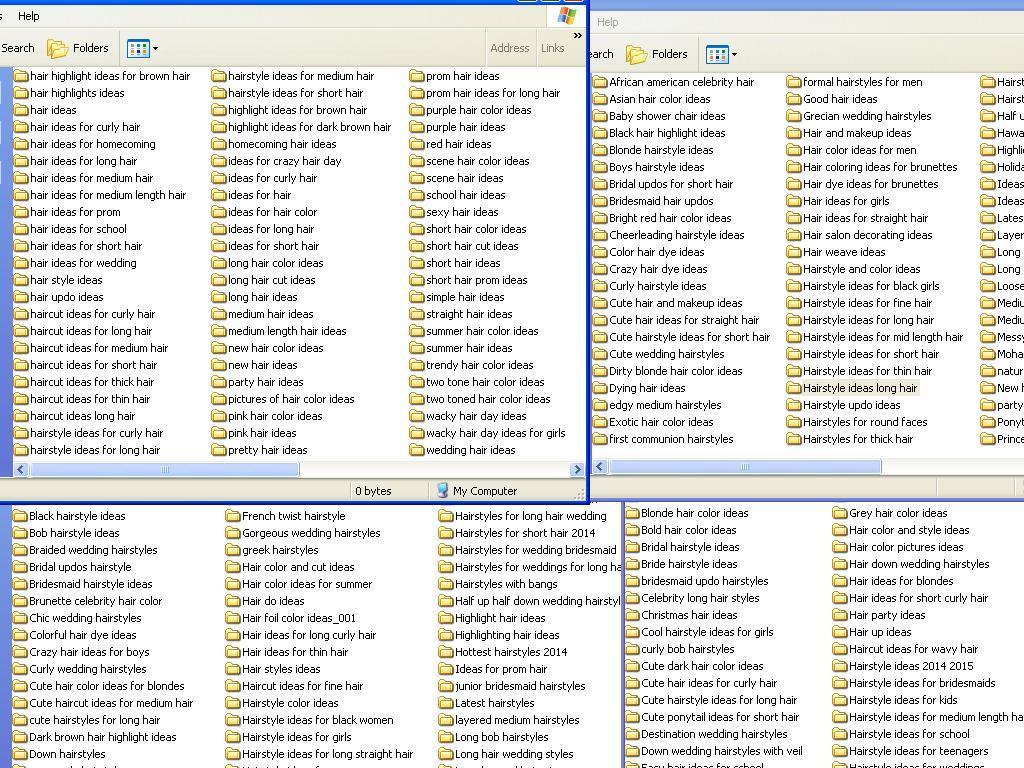The height and width of the screenshot is (768, 1024).
Task: Click Folders button in right window toolbar
Action: (x=657, y=54)
